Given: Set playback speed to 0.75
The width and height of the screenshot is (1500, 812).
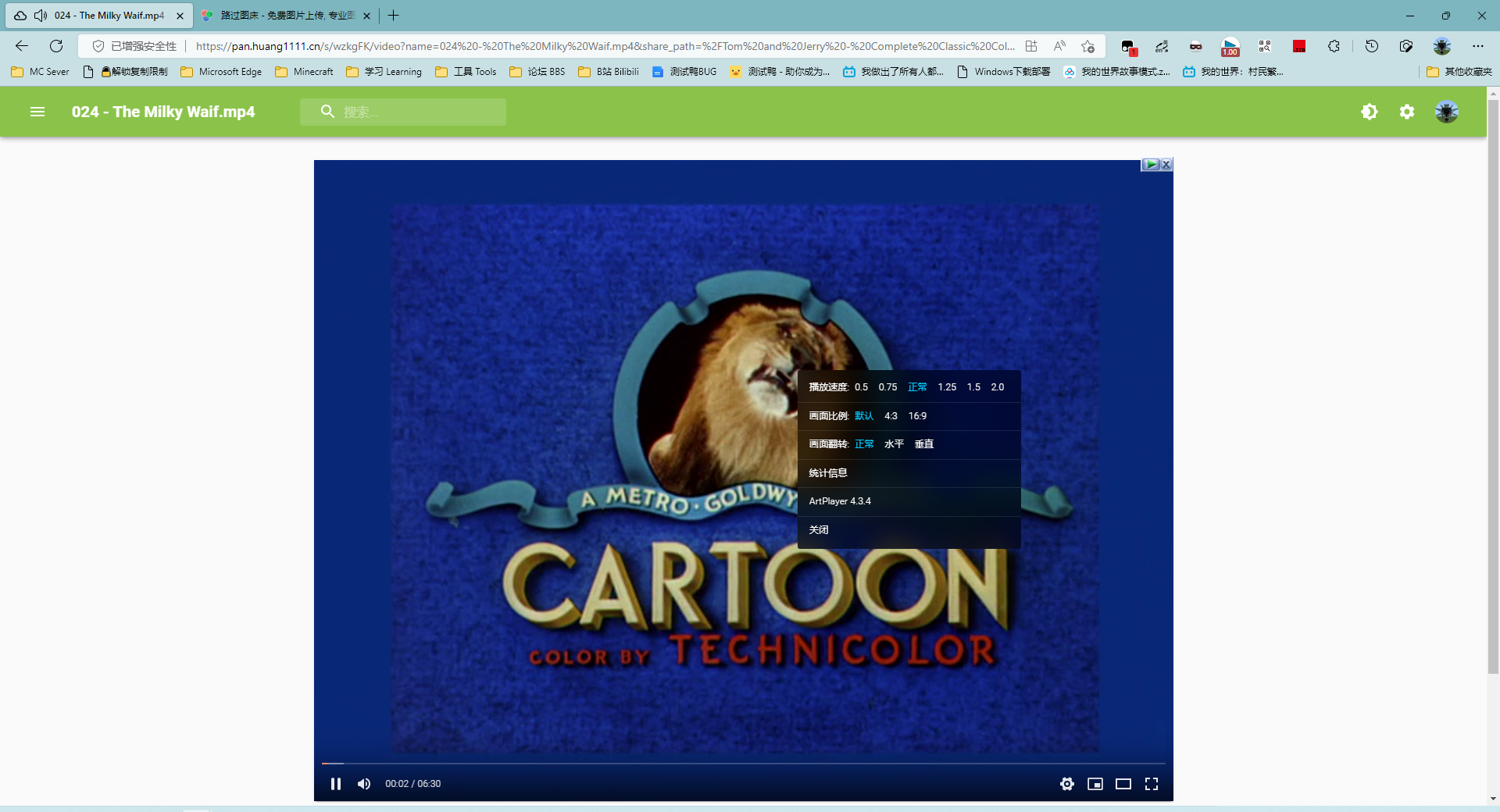Looking at the screenshot, I should click(887, 387).
